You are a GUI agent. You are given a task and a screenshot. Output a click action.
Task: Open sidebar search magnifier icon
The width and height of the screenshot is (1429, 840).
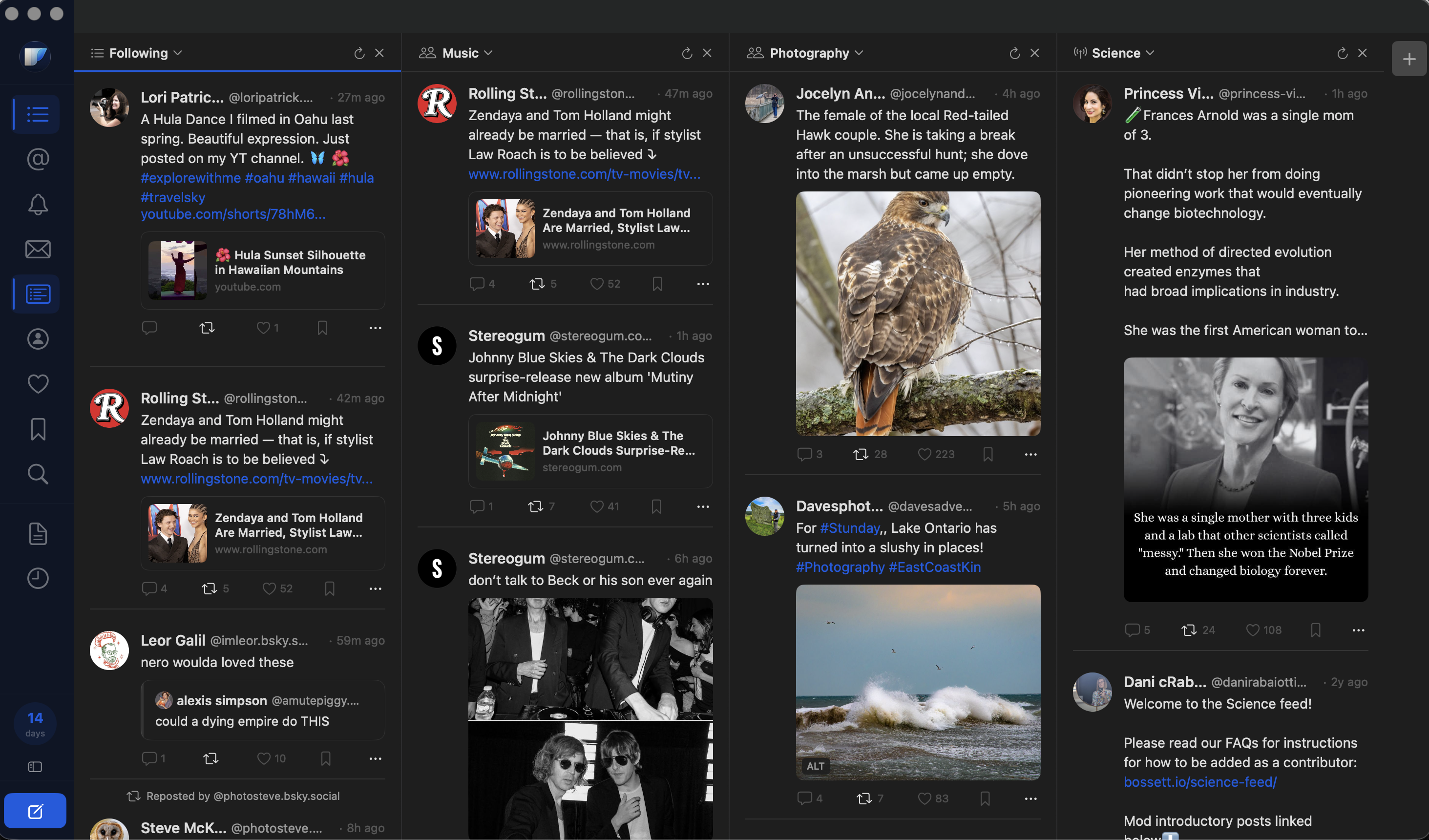click(x=38, y=474)
